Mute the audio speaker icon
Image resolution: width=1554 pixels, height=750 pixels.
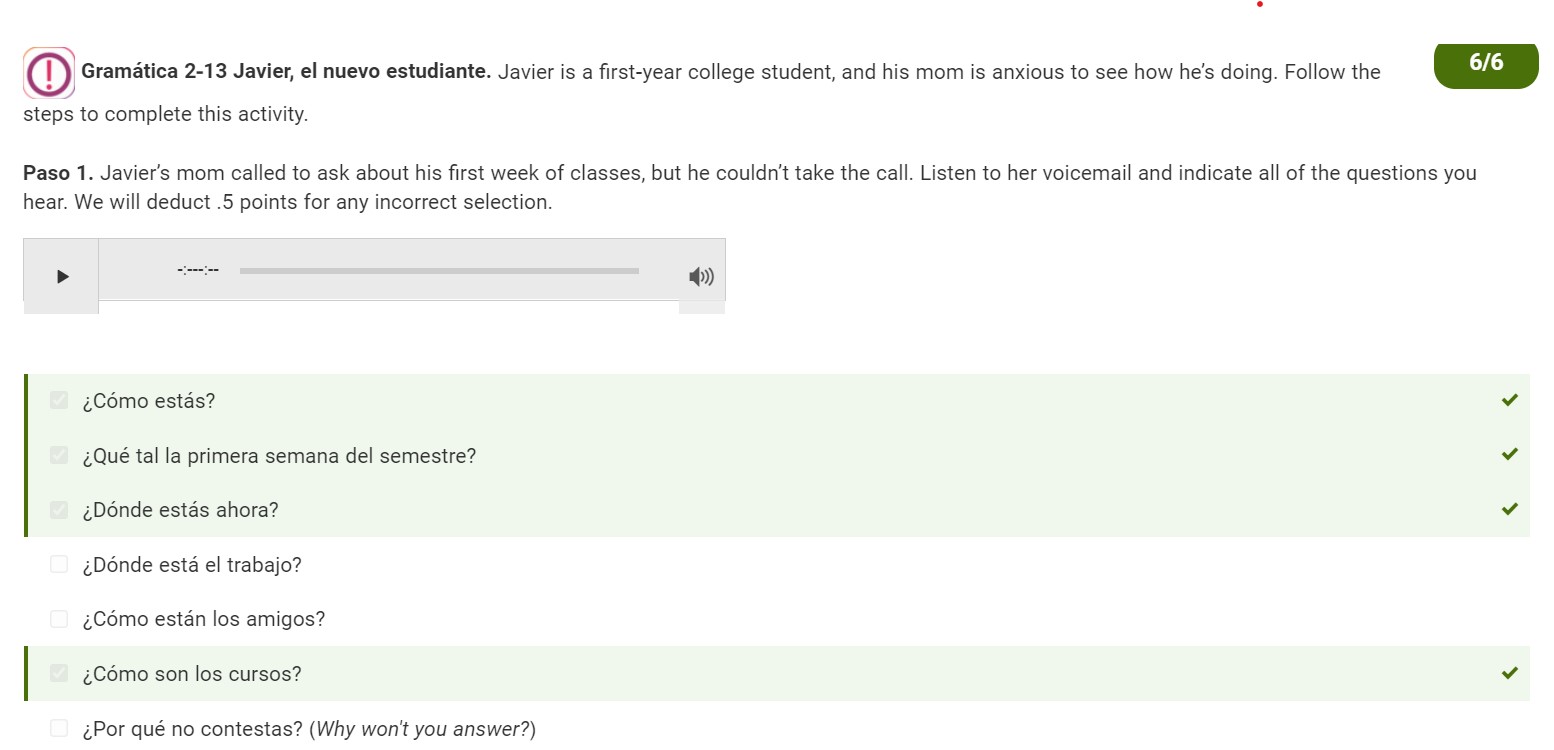tap(701, 277)
